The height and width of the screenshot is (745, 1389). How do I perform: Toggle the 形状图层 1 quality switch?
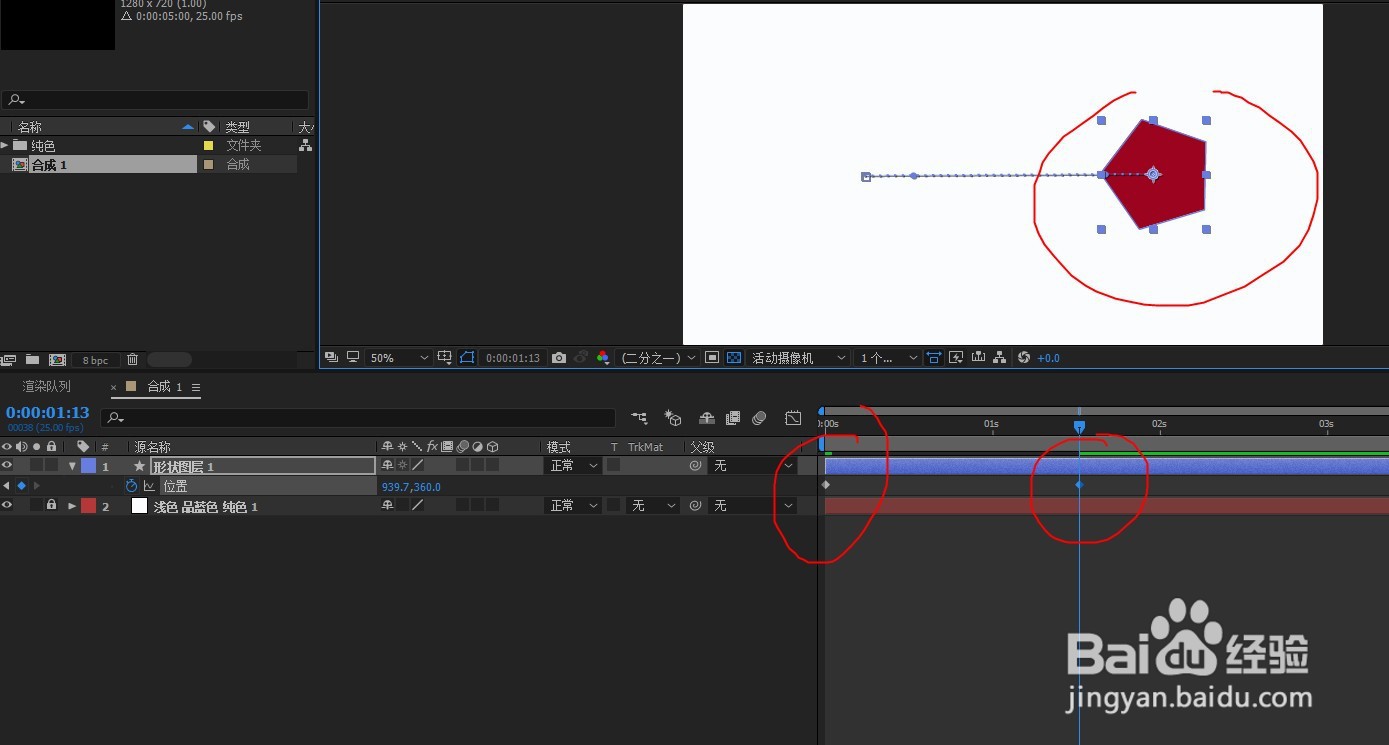coord(418,466)
